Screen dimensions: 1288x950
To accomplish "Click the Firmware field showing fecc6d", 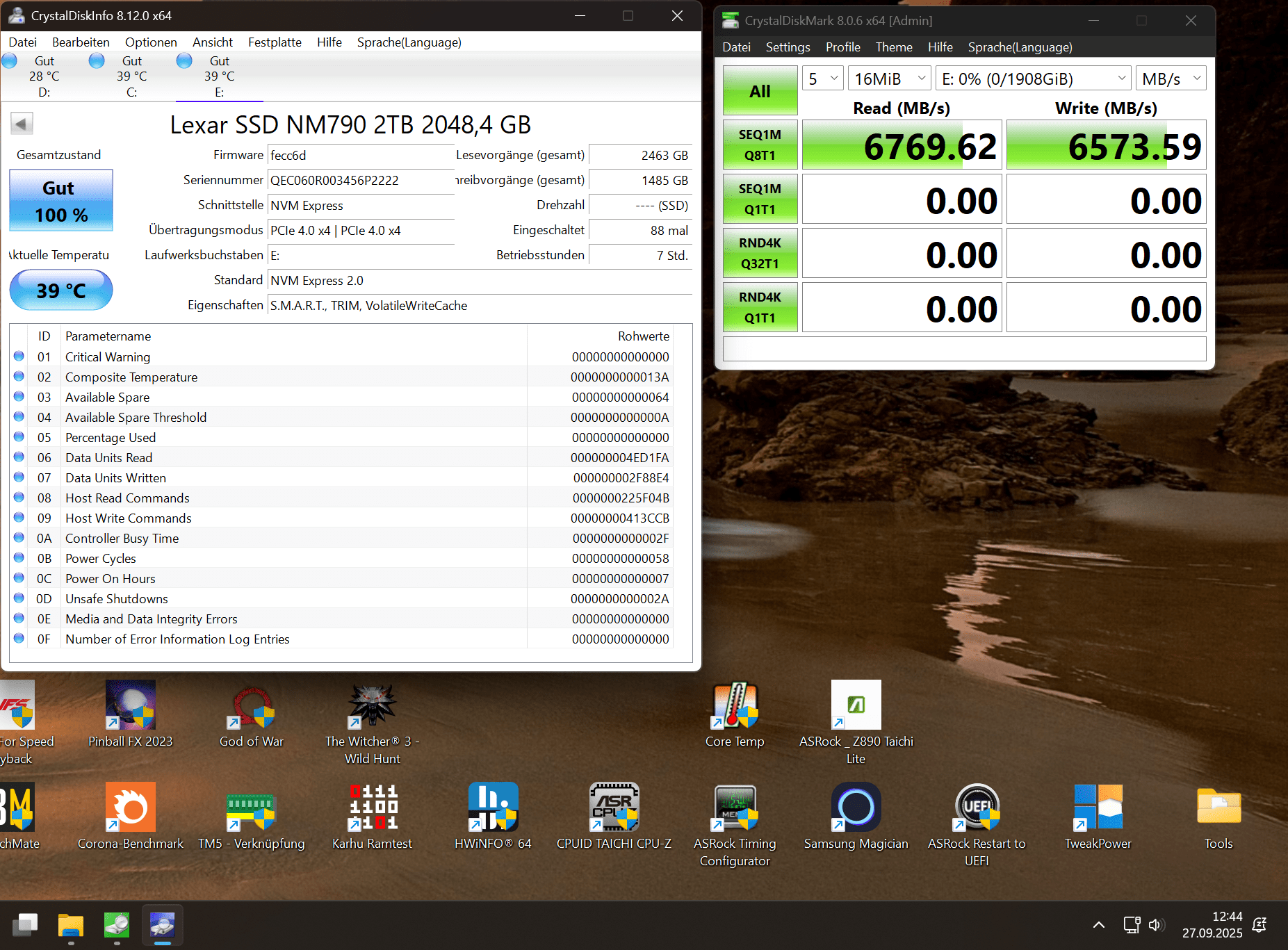I will [361, 156].
